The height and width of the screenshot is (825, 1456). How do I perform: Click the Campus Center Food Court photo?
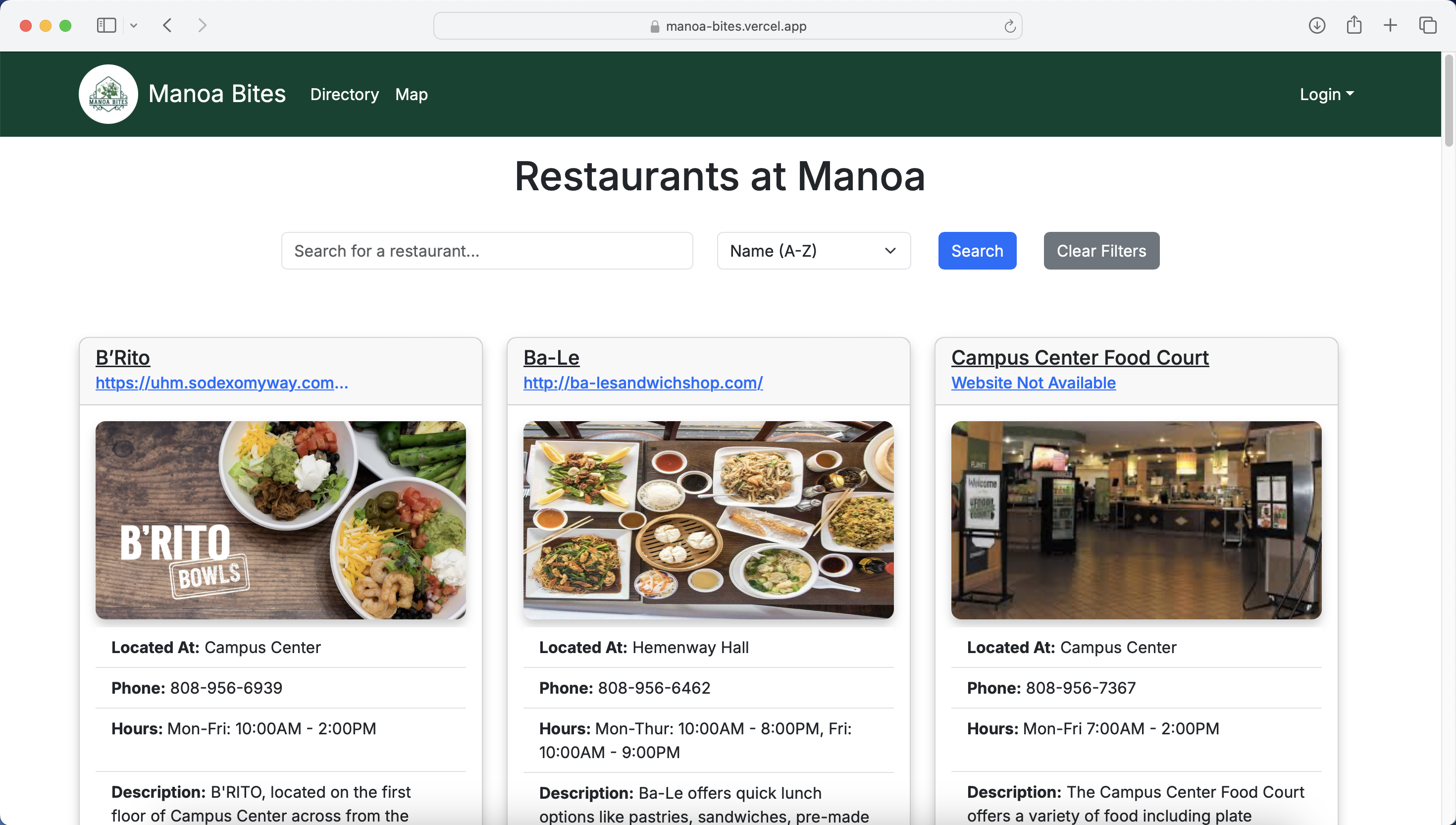pyautogui.click(x=1137, y=520)
